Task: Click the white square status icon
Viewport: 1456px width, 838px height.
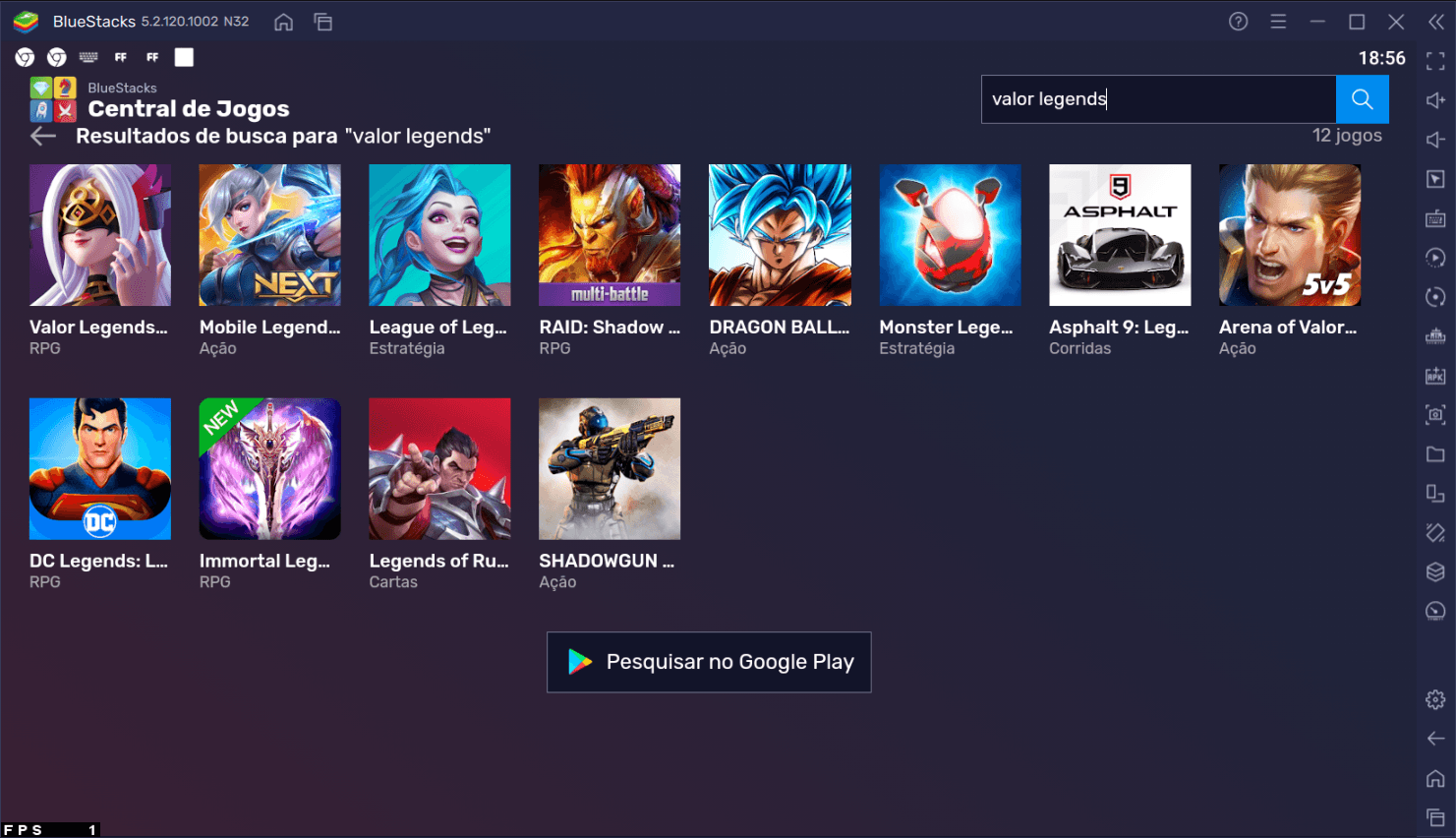Action: click(x=184, y=57)
